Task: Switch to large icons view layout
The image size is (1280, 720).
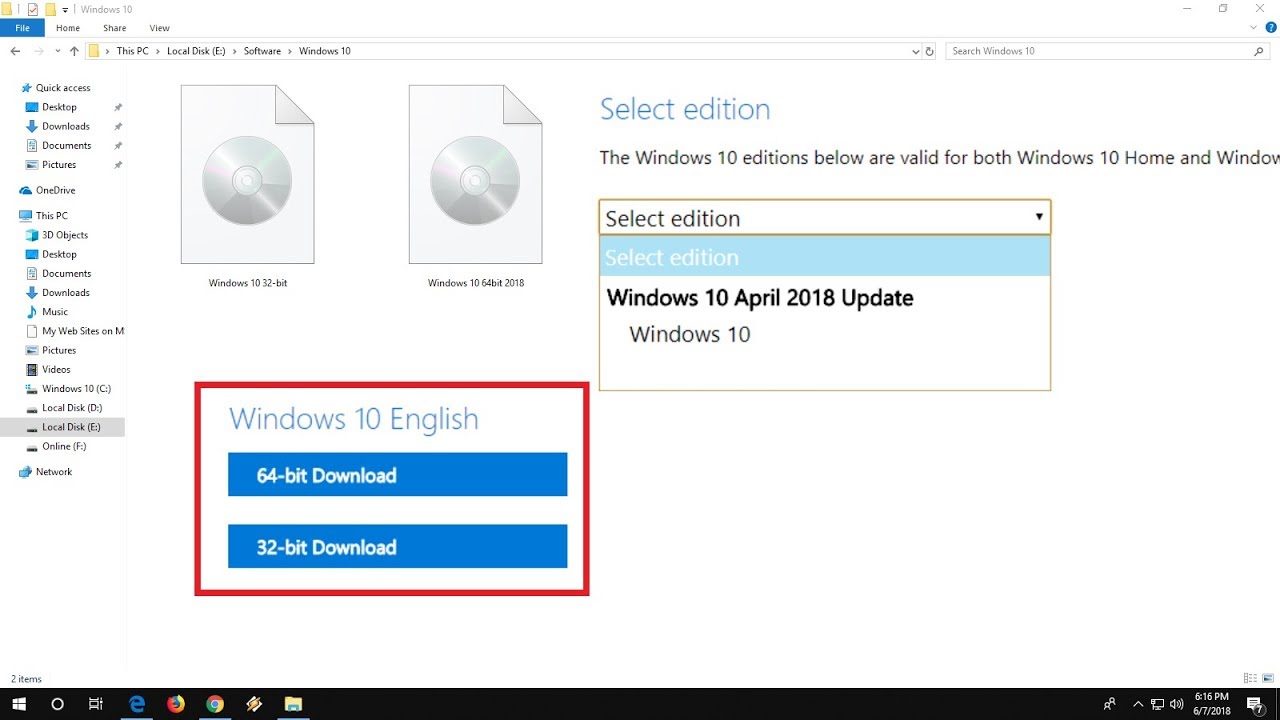Action: pyautogui.click(x=1266, y=679)
